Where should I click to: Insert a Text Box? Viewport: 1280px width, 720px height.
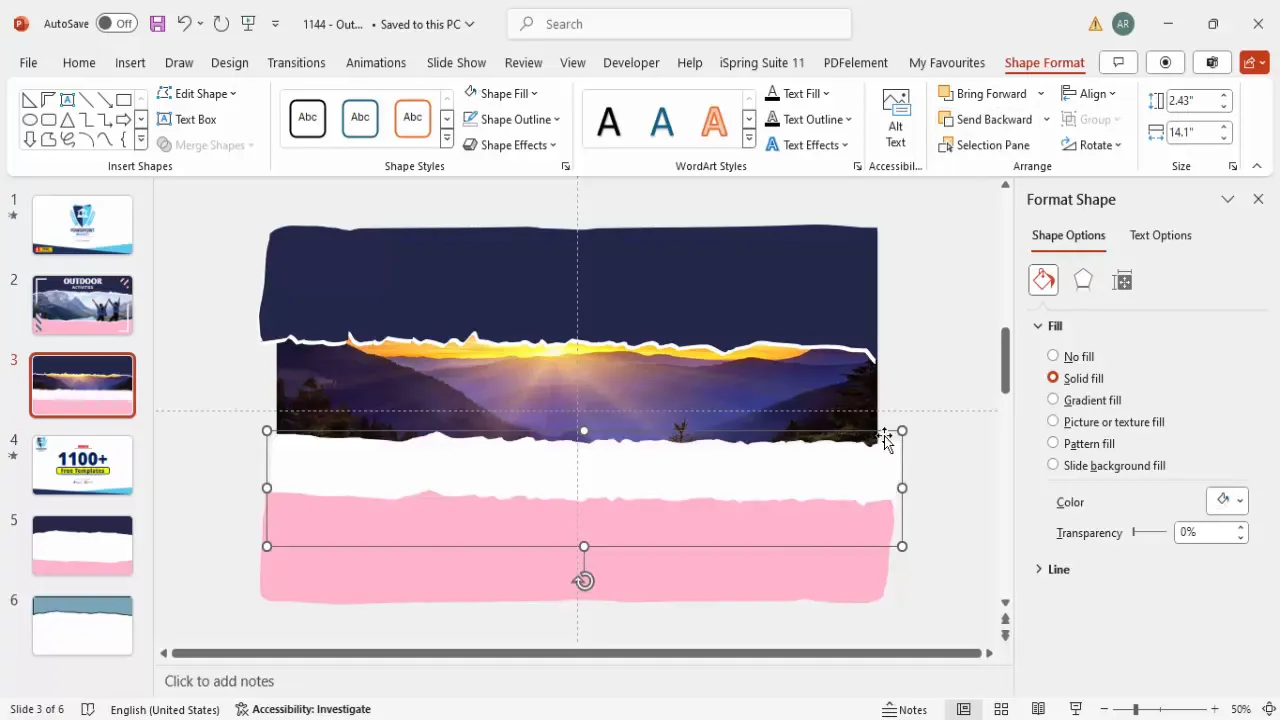coord(187,119)
